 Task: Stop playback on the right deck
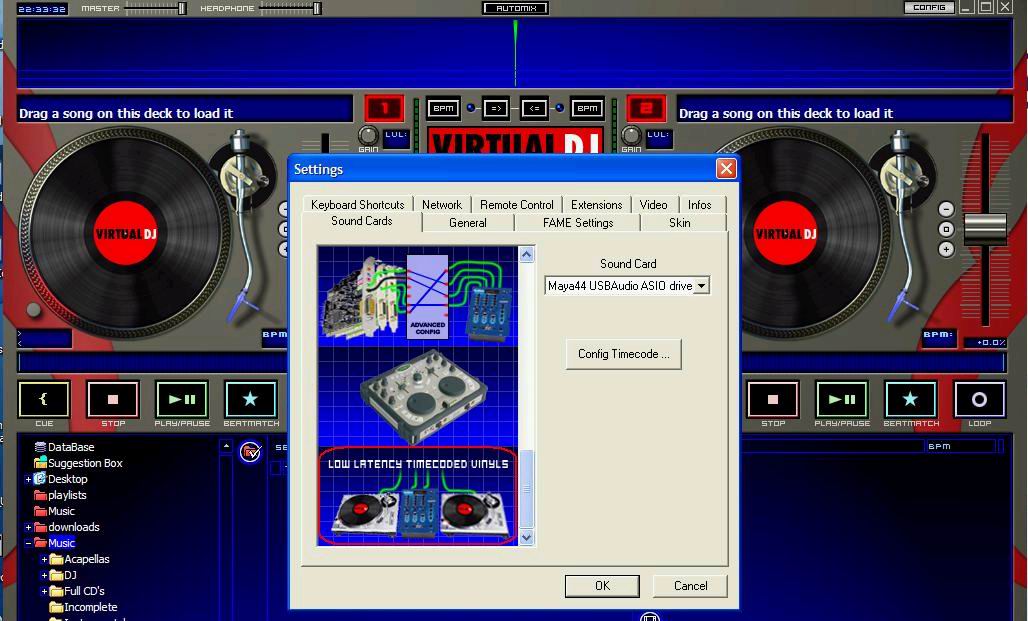coord(773,399)
